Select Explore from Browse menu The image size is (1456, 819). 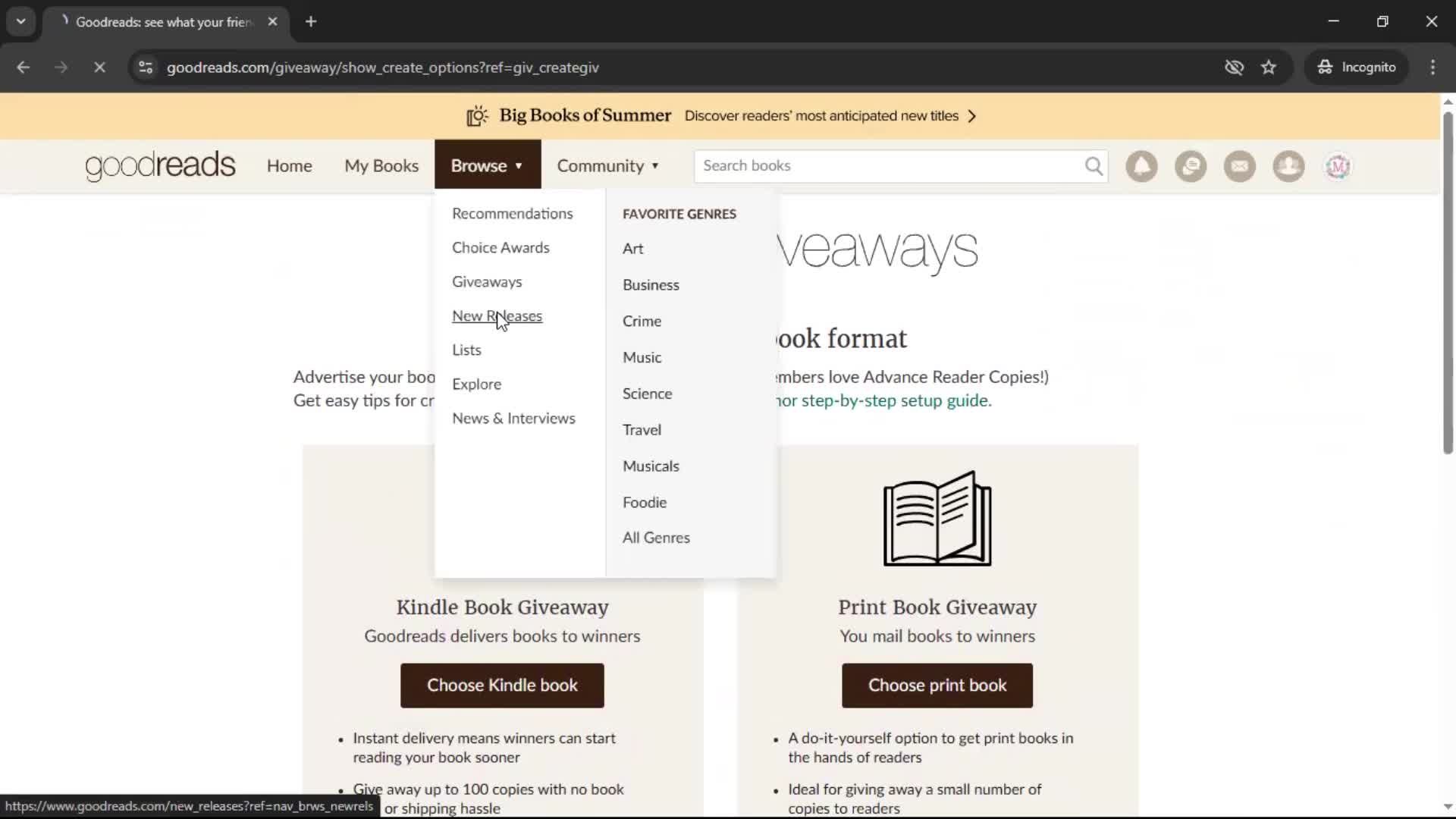pos(476,384)
